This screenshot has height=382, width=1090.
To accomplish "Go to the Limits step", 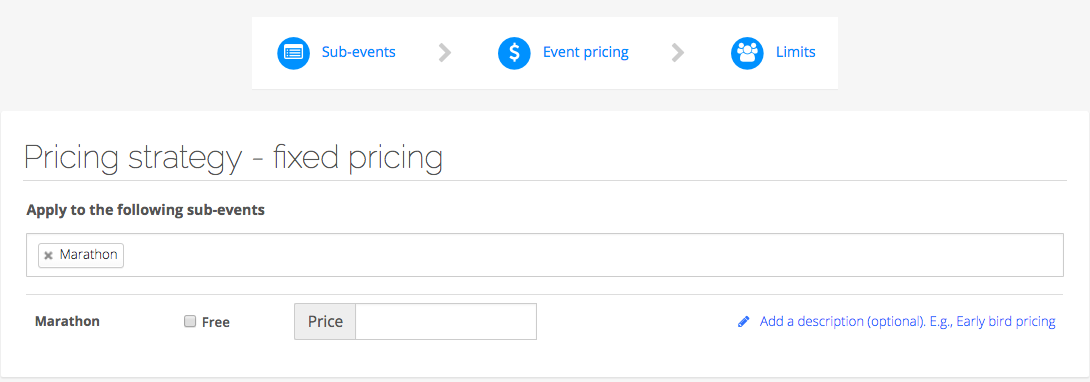I will click(x=796, y=52).
